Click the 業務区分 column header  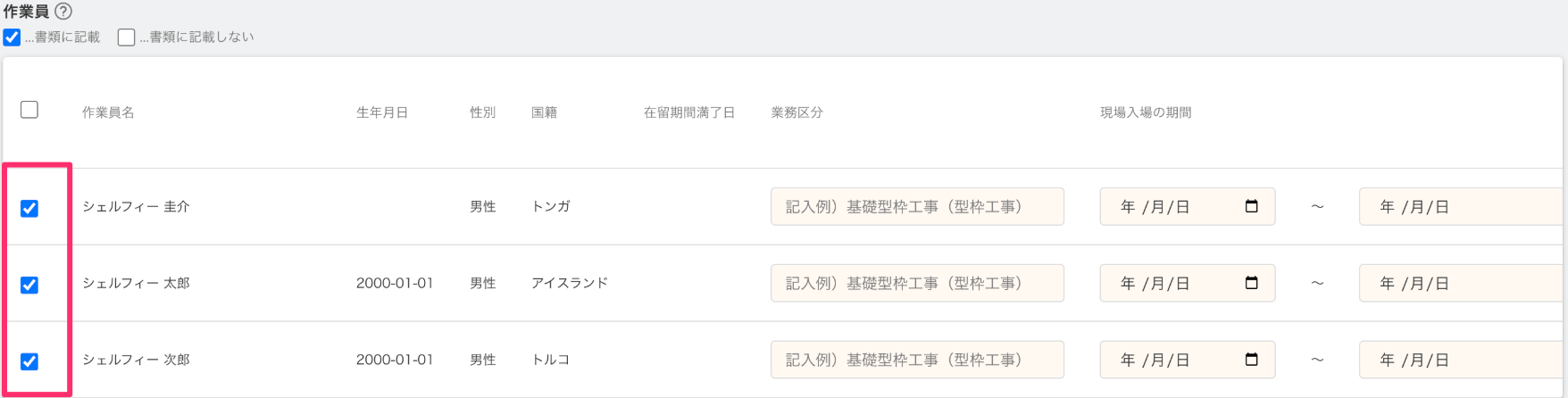tap(797, 112)
